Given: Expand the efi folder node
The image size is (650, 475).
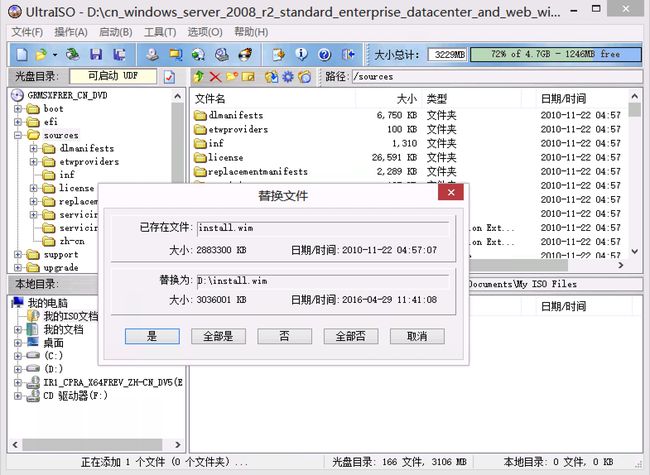Looking at the screenshot, I should coord(18,122).
